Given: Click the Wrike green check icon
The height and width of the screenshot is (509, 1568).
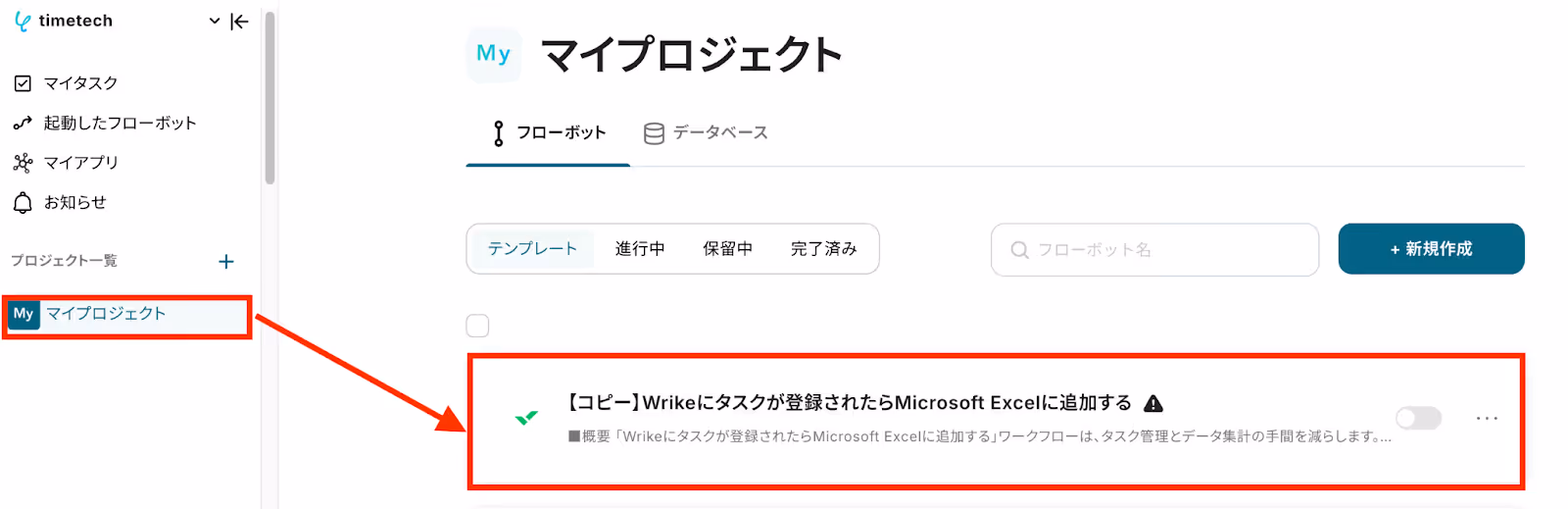Looking at the screenshot, I should 526,419.
